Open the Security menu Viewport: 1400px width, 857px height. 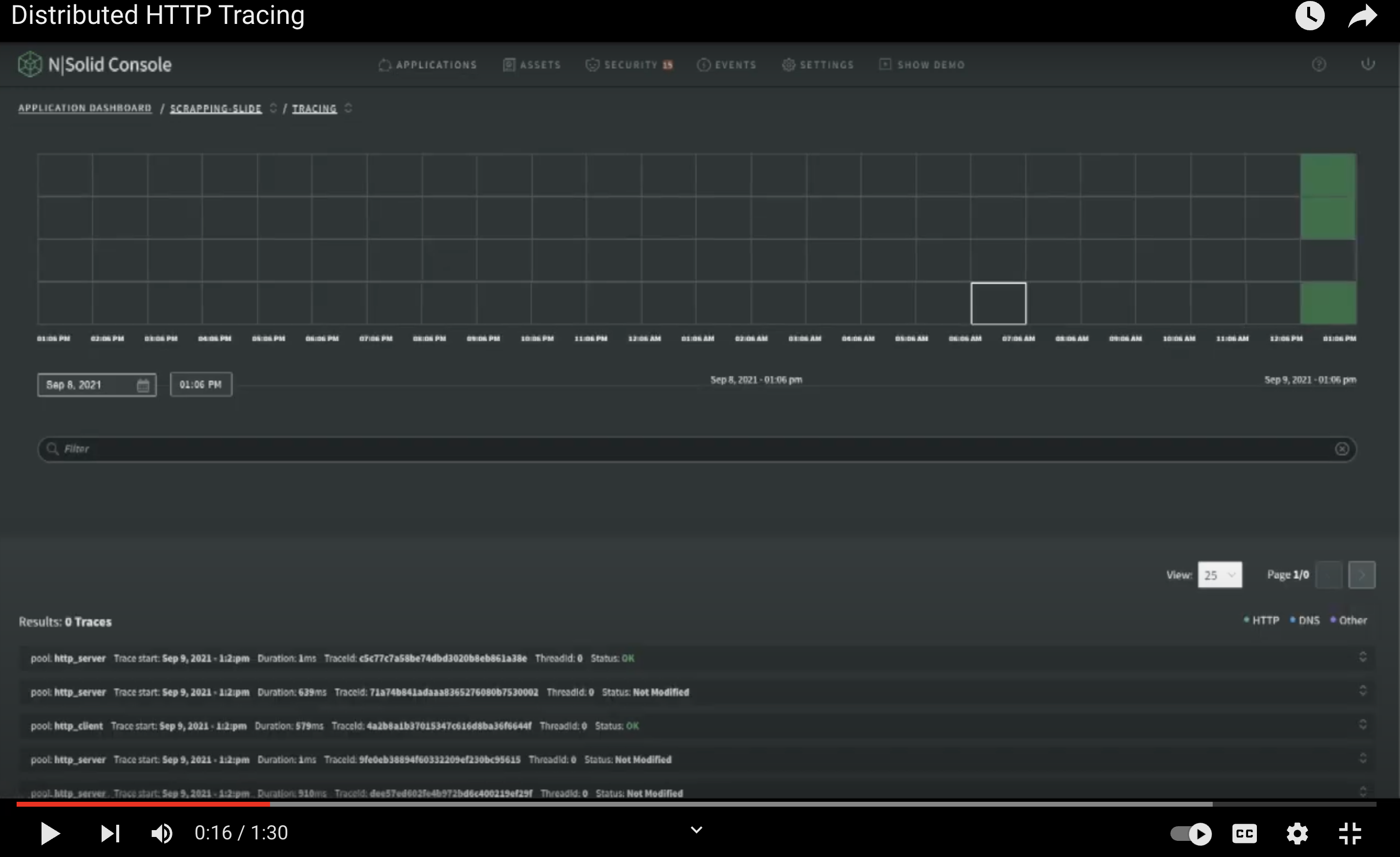[630, 65]
